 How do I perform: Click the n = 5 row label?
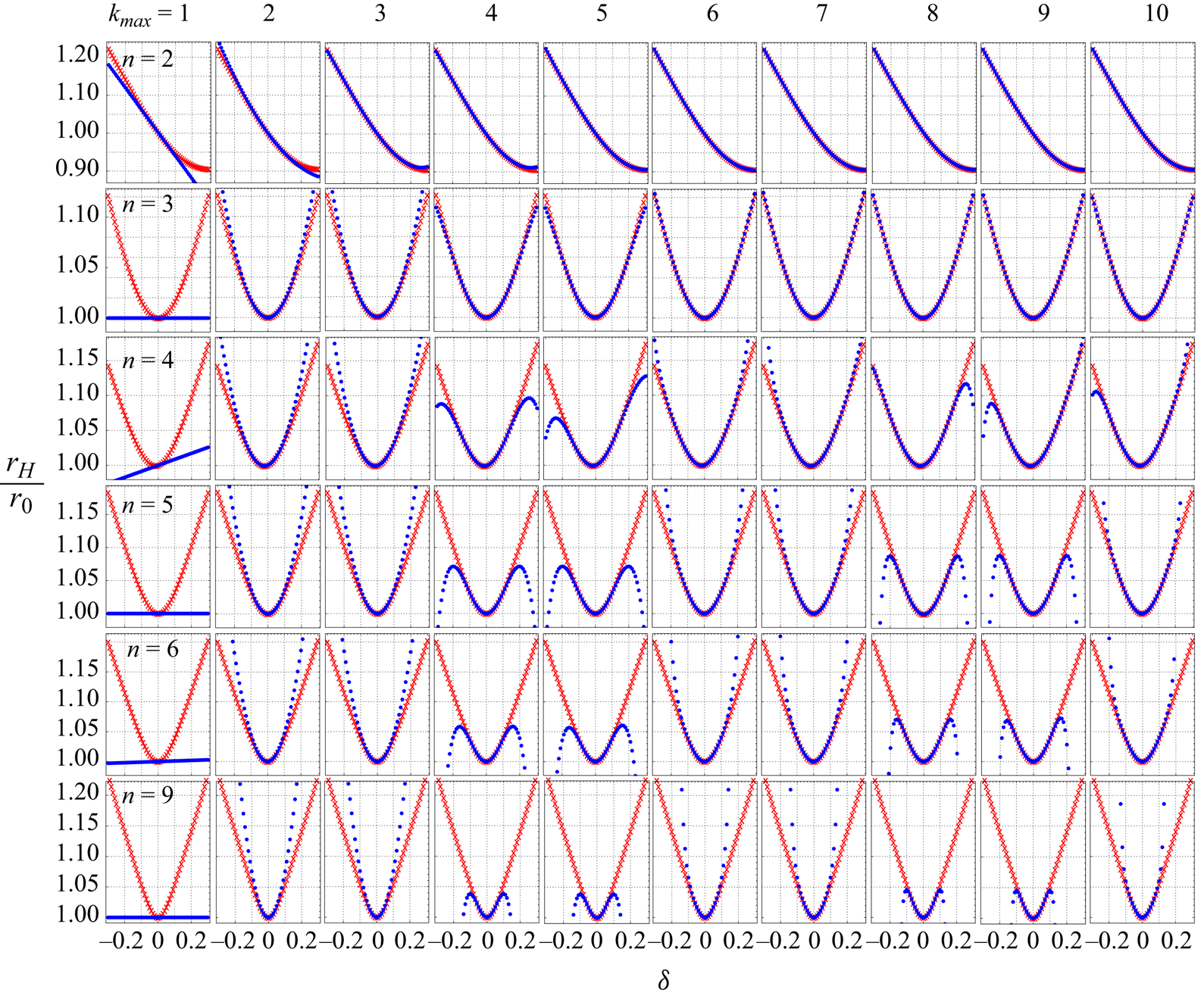pos(148,504)
